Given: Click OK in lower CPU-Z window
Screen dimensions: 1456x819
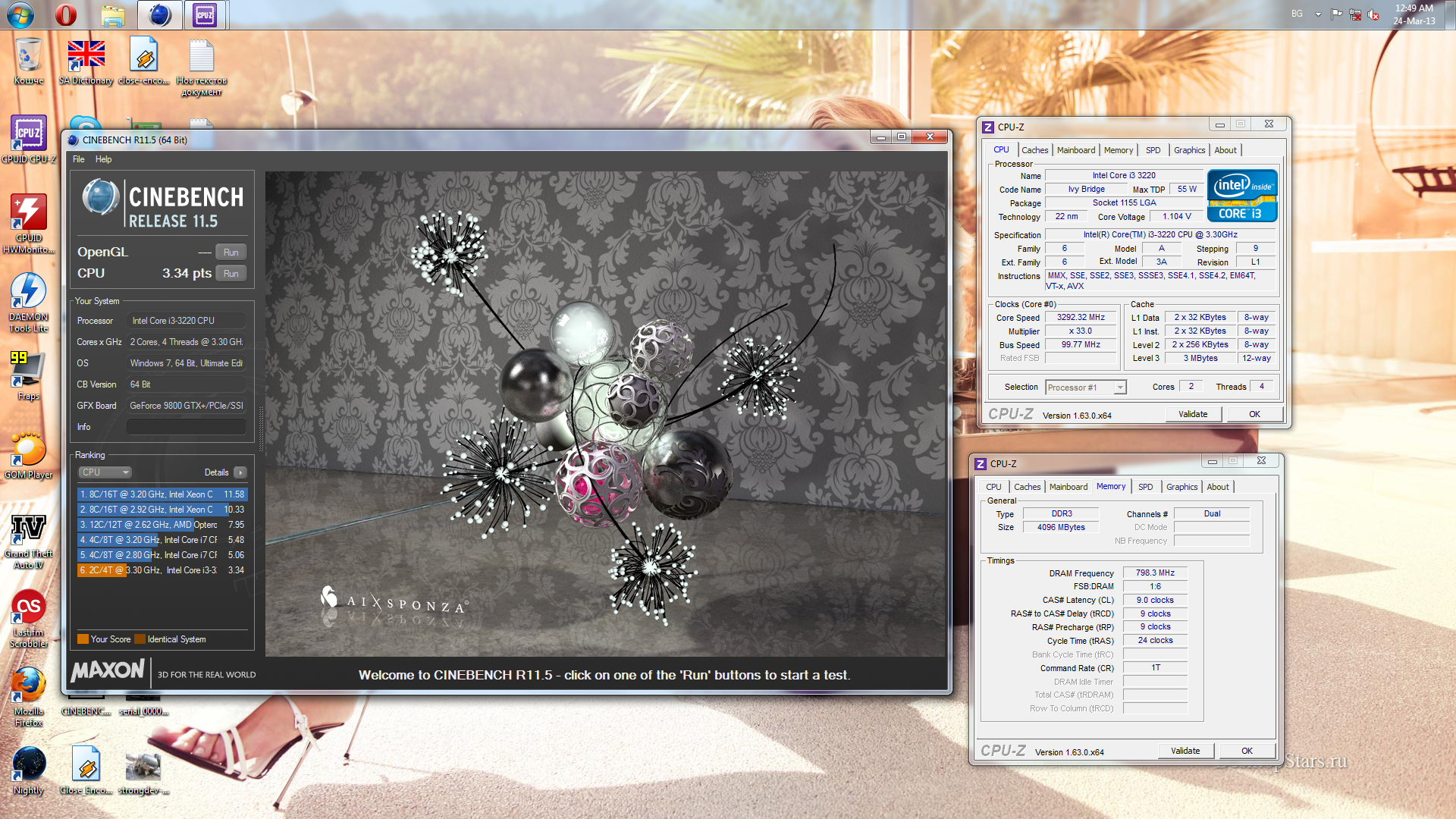Looking at the screenshot, I should [x=1247, y=751].
